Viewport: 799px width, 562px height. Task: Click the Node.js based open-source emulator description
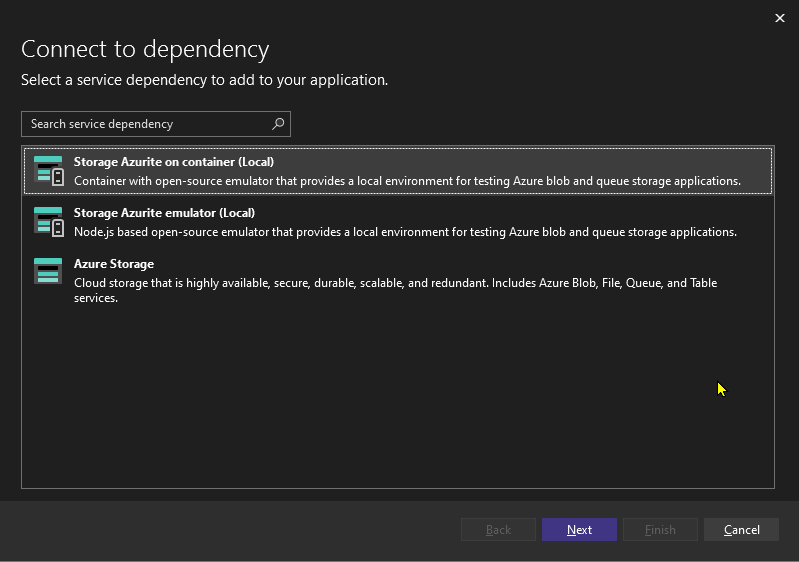click(405, 232)
